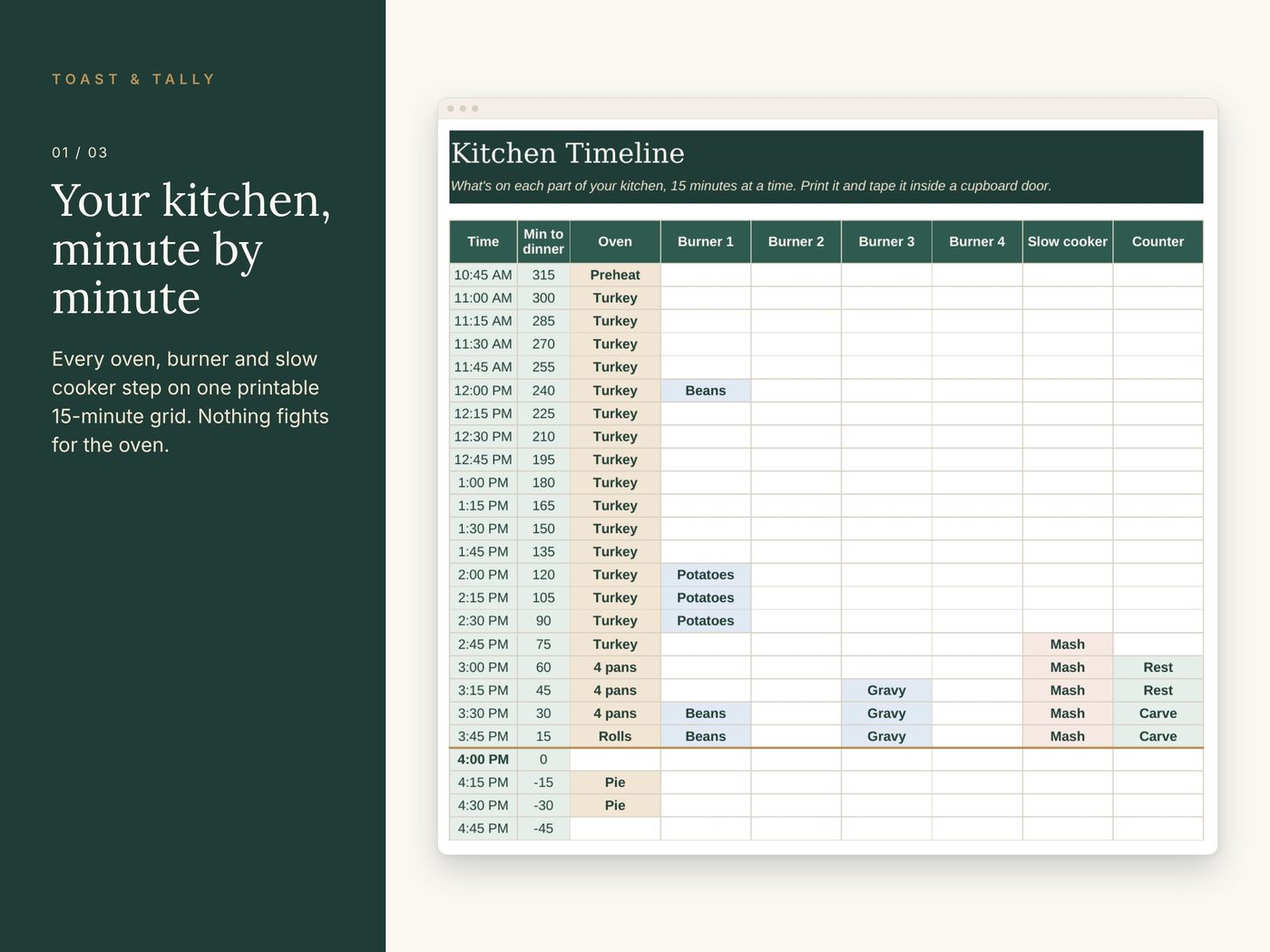This screenshot has height=952, width=1270.
Task: Click the 0 minutes-to-dinner cell
Action: pos(543,760)
